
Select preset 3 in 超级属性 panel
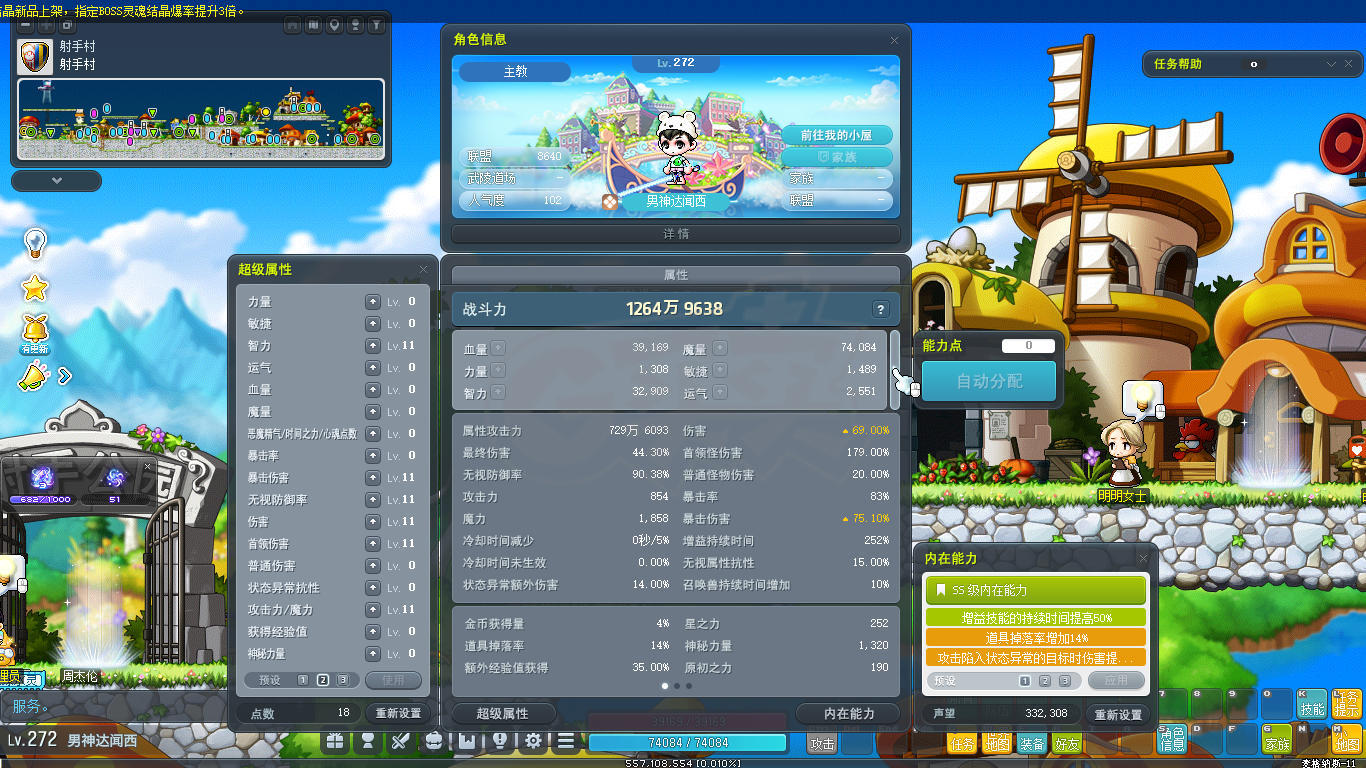[x=343, y=680]
